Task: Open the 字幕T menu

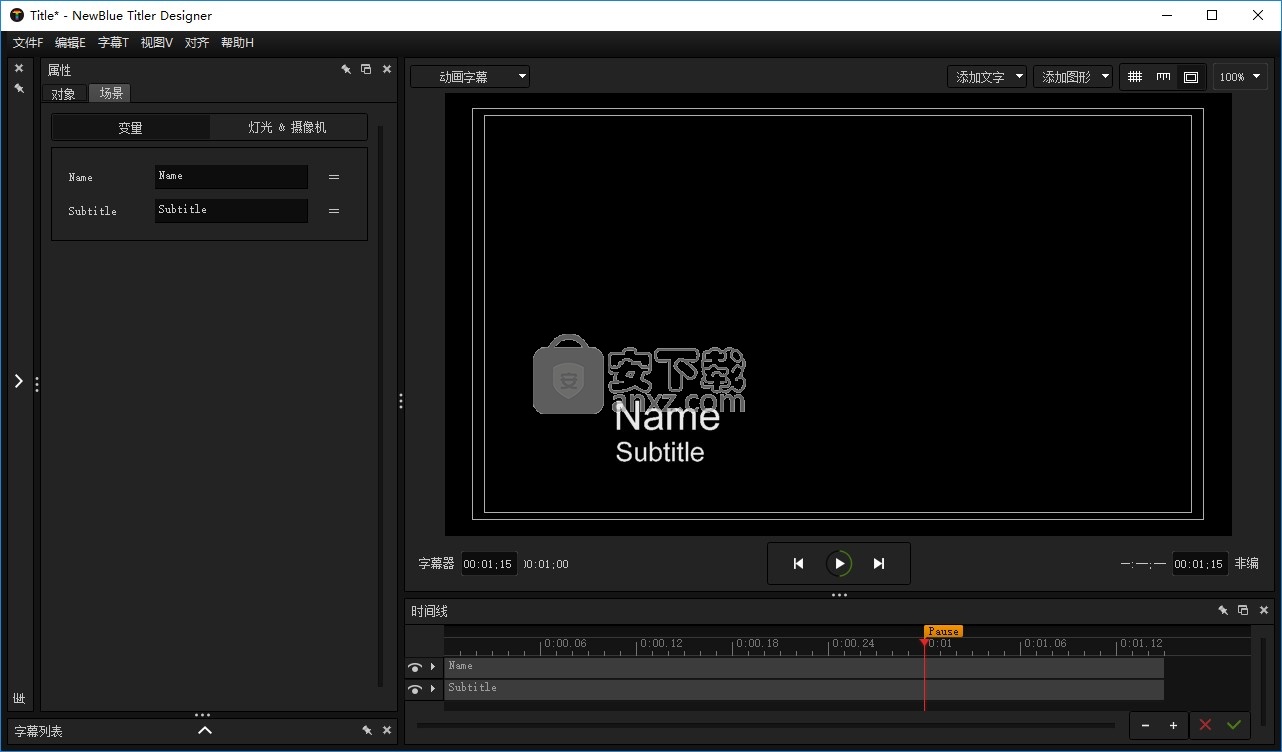Action: [113, 43]
